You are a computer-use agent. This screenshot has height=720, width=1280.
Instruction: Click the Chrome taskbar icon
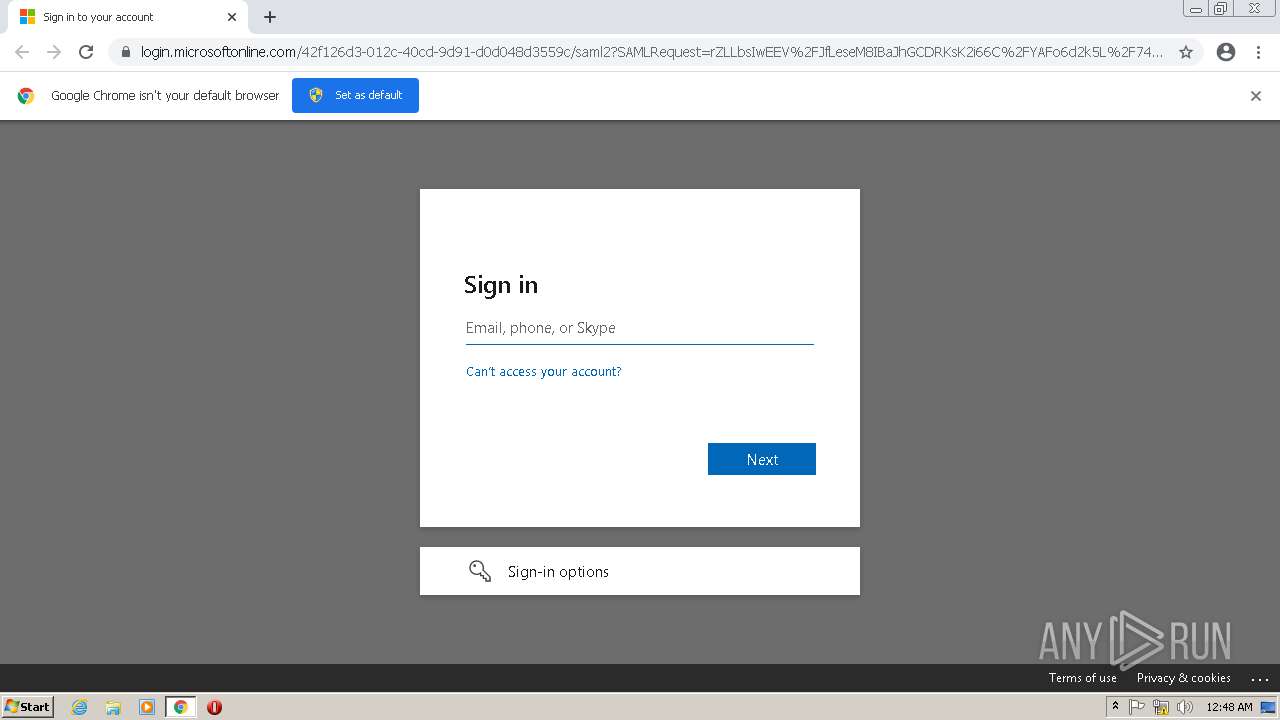pos(180,707)
